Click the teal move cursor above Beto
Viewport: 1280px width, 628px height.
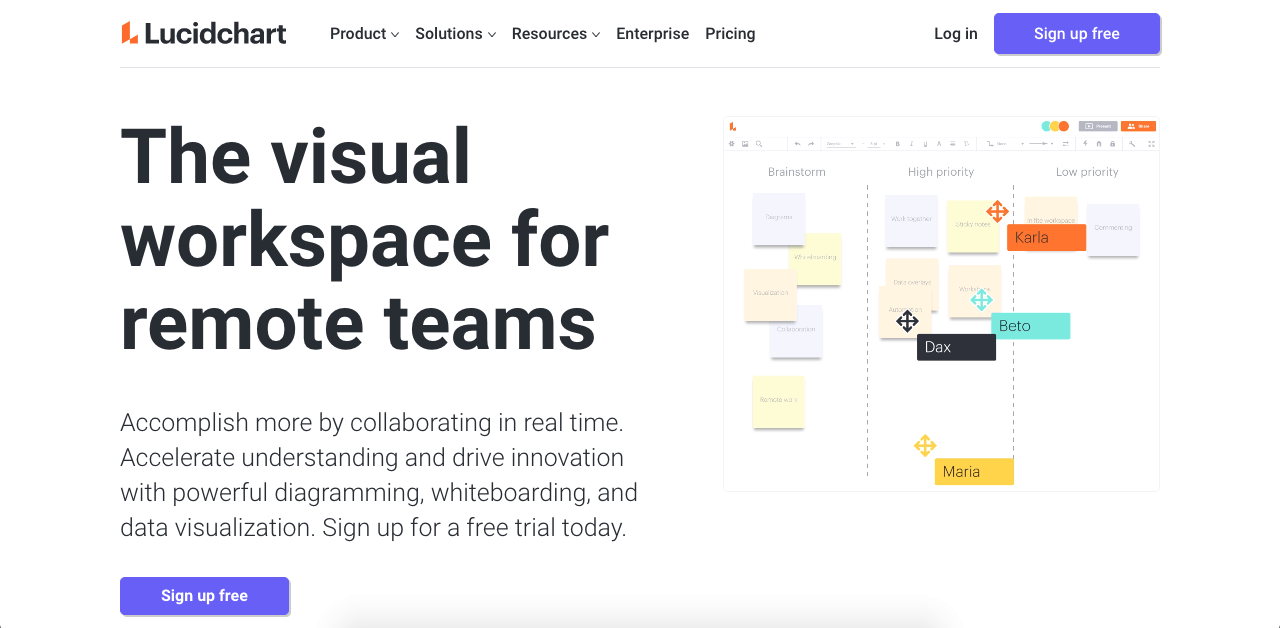point(982,299)
